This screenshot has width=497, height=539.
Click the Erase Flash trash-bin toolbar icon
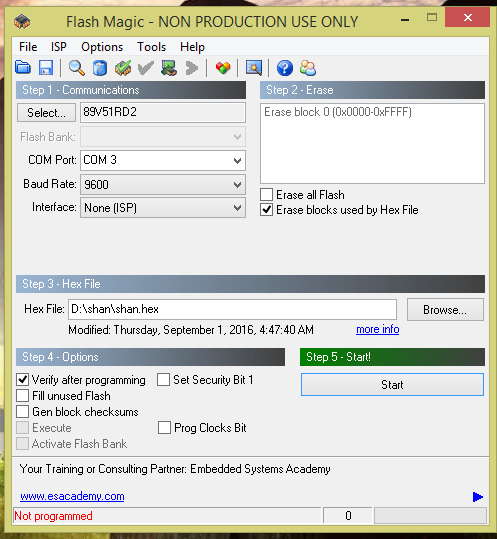[100, 67]
